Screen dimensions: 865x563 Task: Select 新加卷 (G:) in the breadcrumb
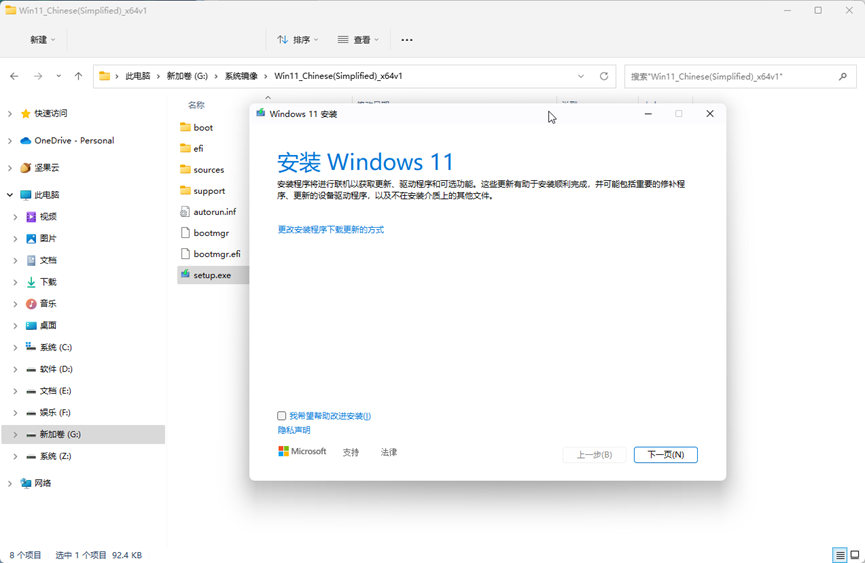coord(187,76)
